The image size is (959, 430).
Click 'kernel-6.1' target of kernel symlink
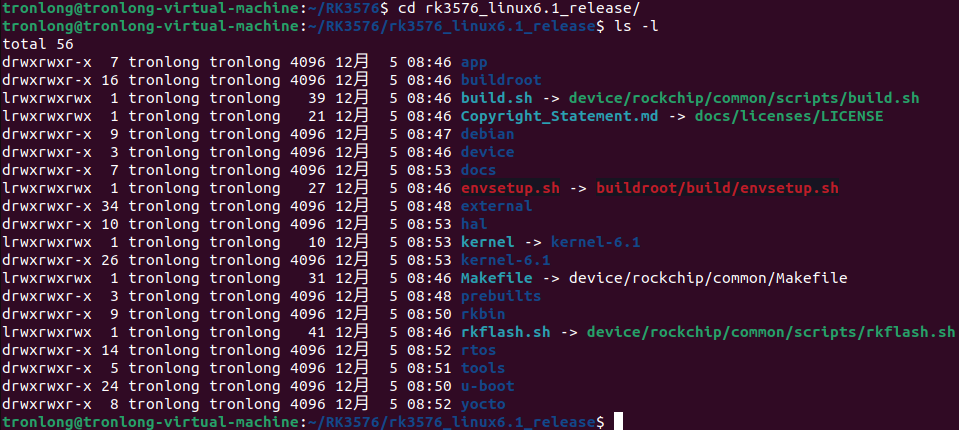tap(596, 242)
